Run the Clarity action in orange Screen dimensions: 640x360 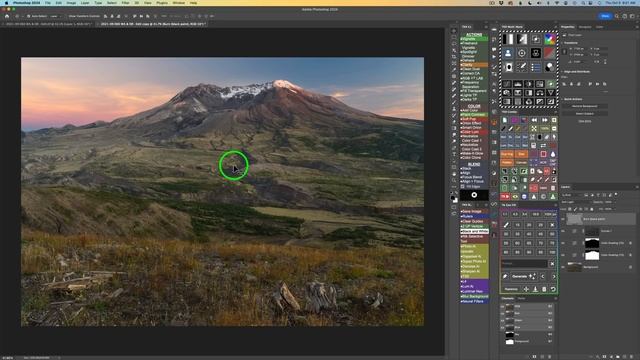[x=474, y=65]
